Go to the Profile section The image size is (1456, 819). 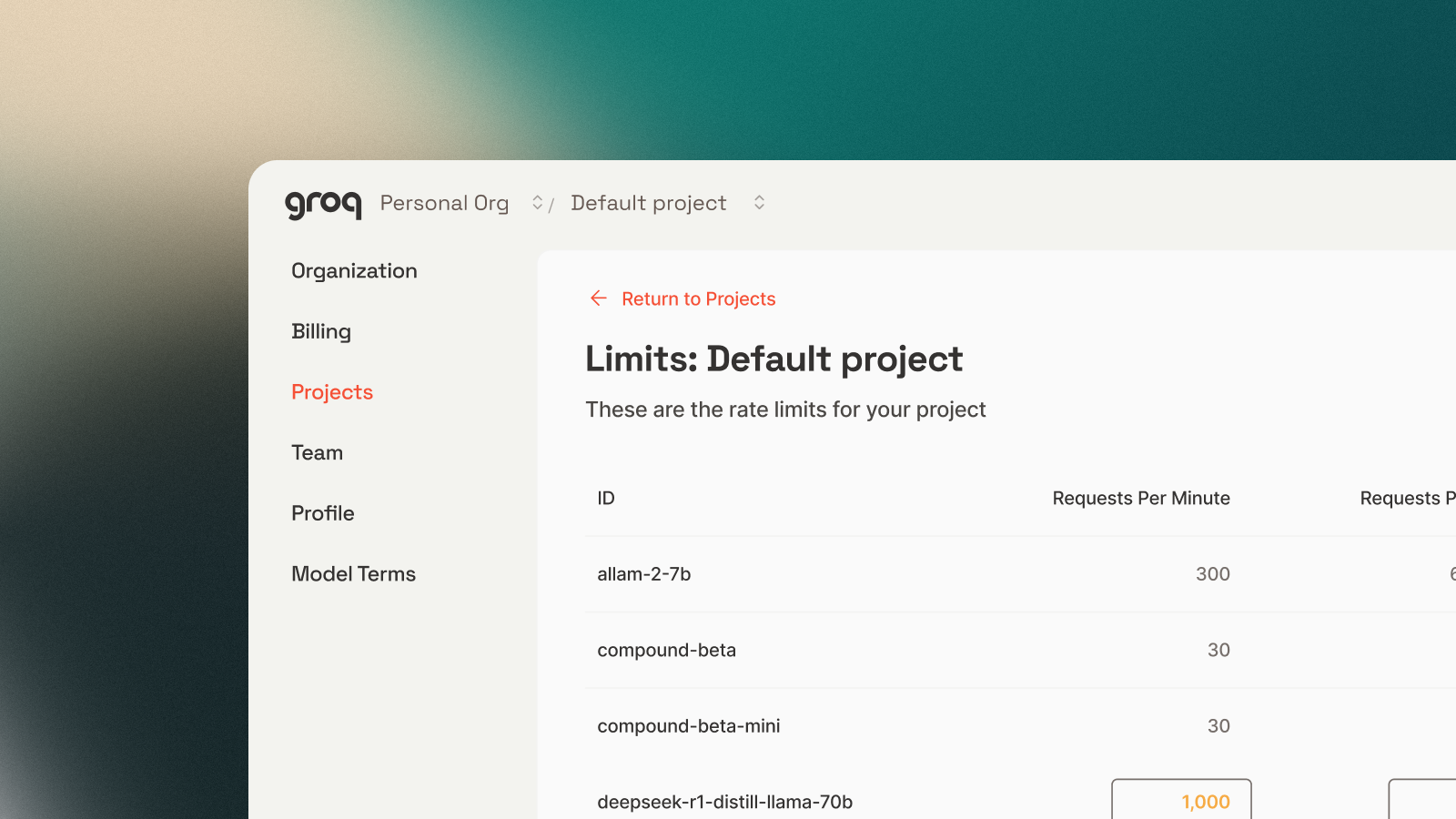322,512
